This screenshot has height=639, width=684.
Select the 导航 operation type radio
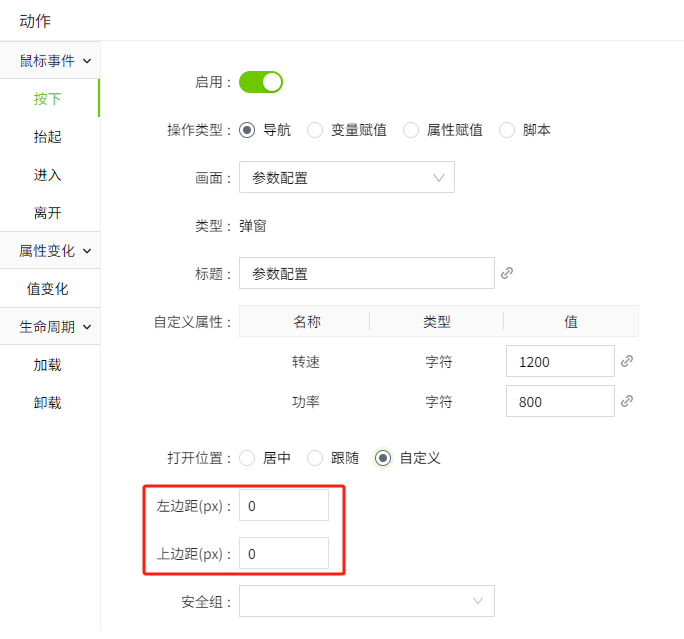tap(247, 130)
